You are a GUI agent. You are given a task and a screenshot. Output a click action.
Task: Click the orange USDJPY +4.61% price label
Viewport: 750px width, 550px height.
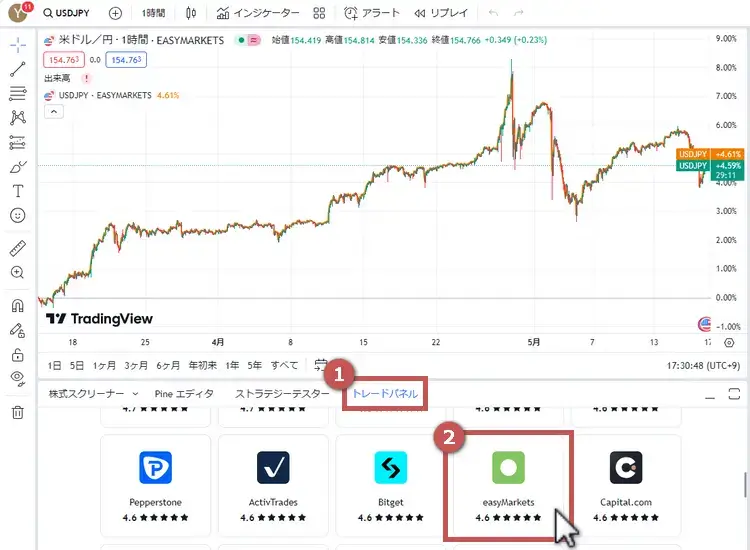(x=710, y=154)
